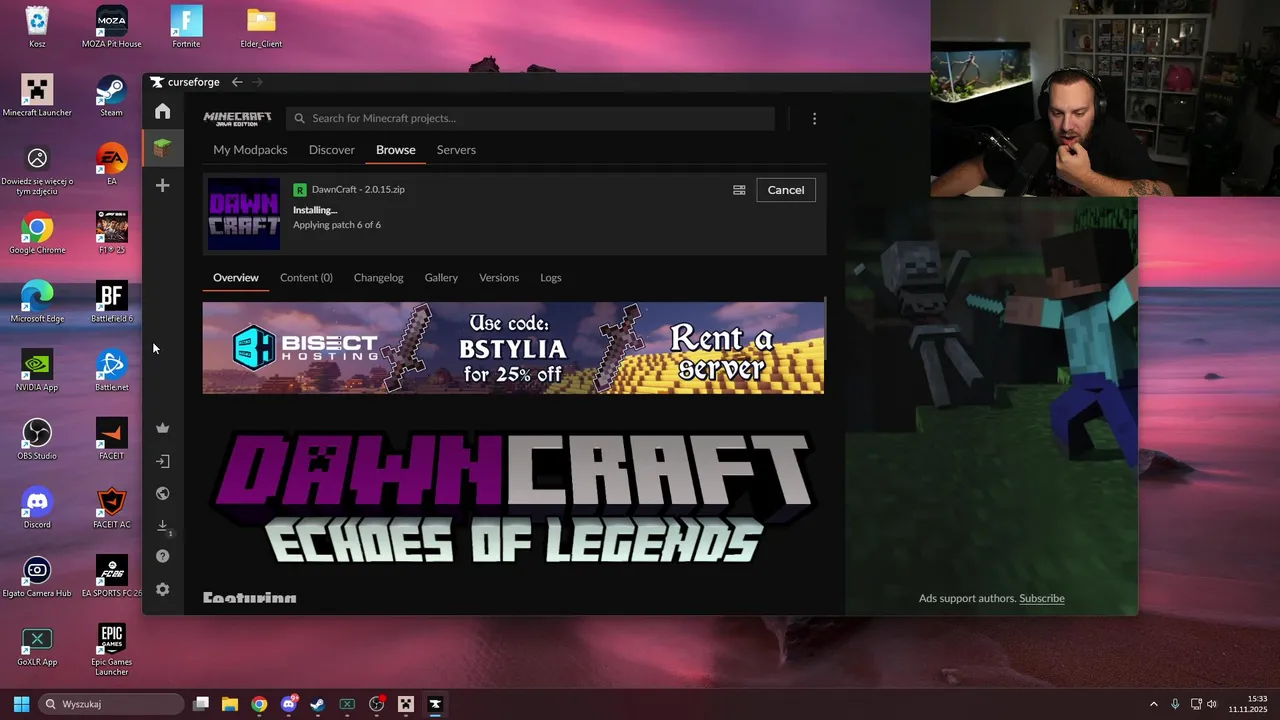Click the DawnCraft - 2.0.15.zip title
This screenshot has width=1280, height=720.
coord(358,189)
